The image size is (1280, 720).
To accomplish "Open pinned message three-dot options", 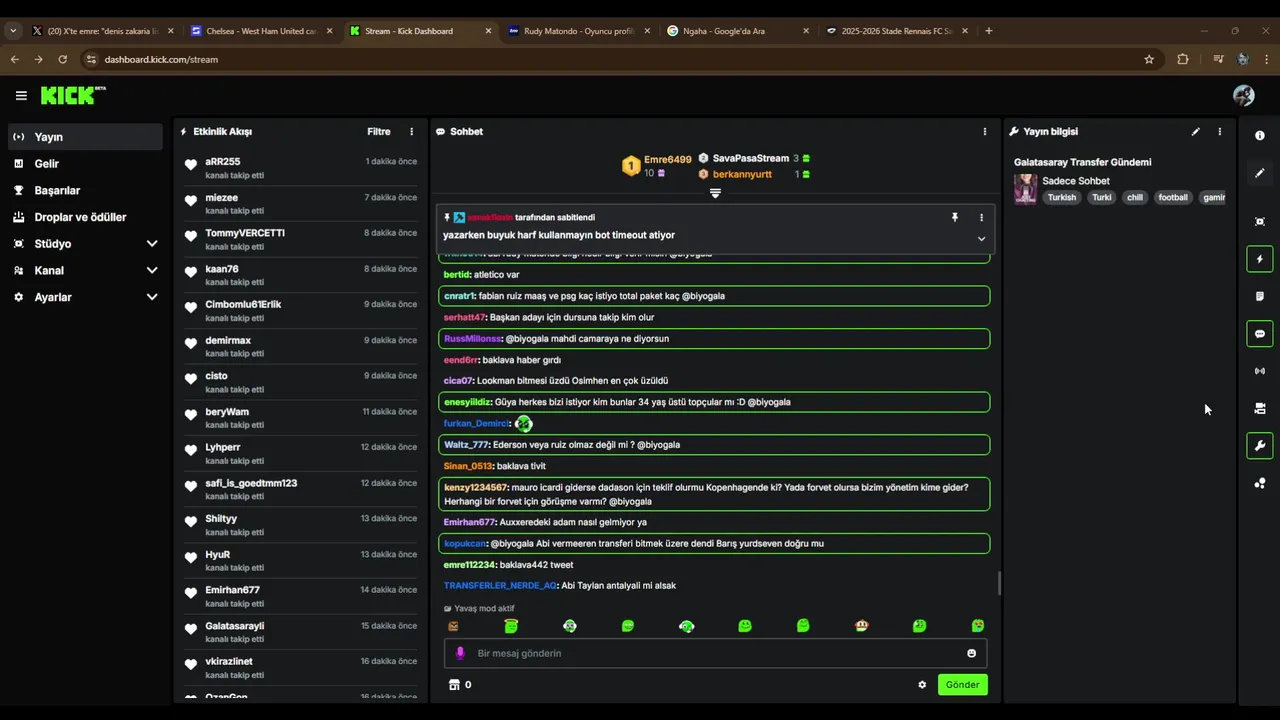I will coord(981,217).
